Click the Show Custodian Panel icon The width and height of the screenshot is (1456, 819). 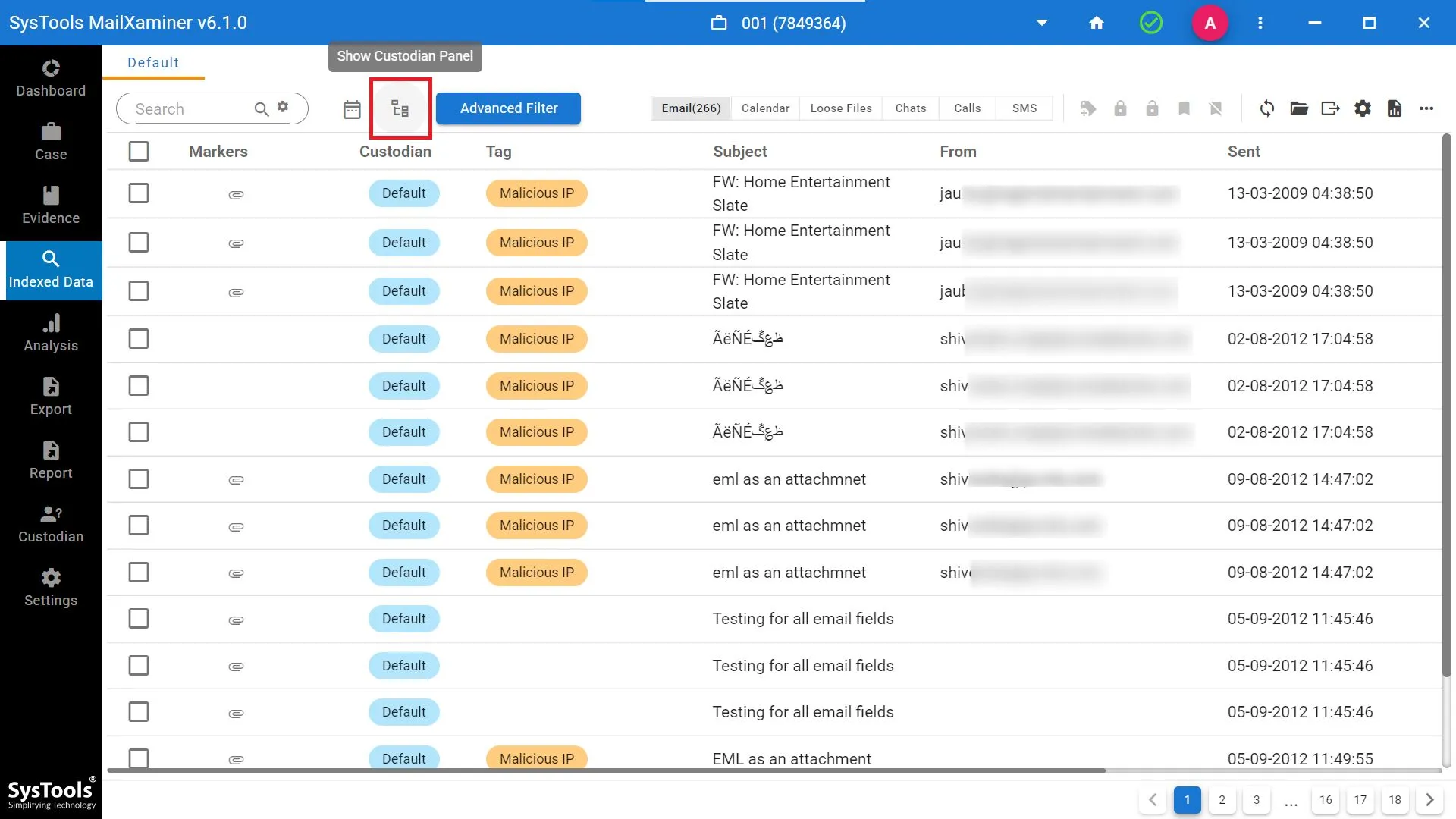[x=400, y=108]
